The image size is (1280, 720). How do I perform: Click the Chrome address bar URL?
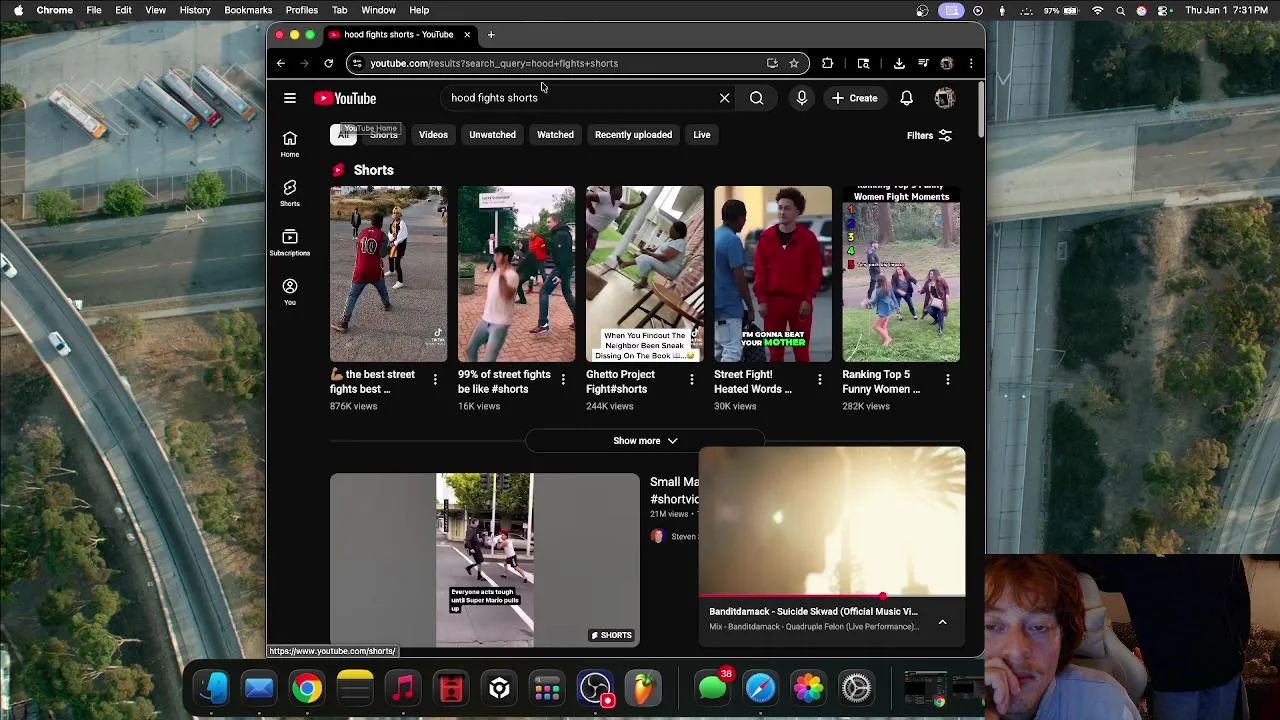pos(494,63)
